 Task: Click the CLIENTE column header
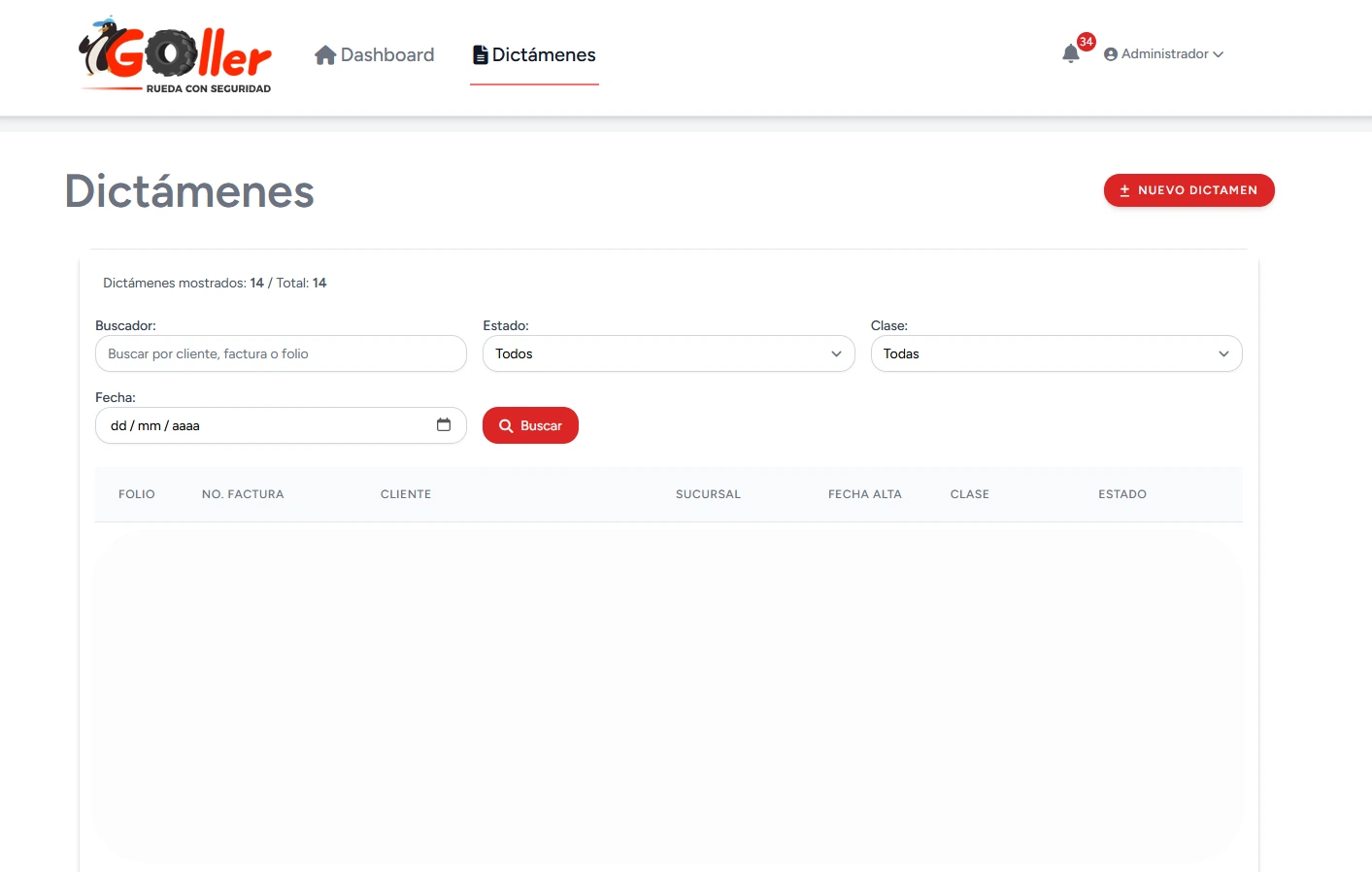tap(406, 494)
